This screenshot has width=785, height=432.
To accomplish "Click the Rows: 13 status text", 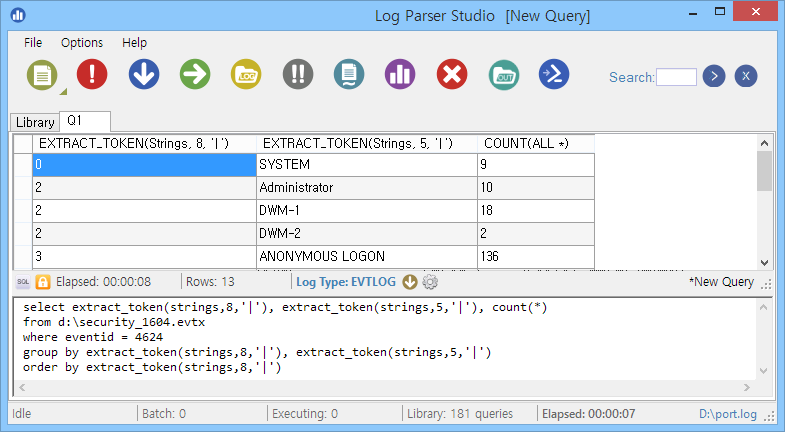I will (x=210, y=282).
